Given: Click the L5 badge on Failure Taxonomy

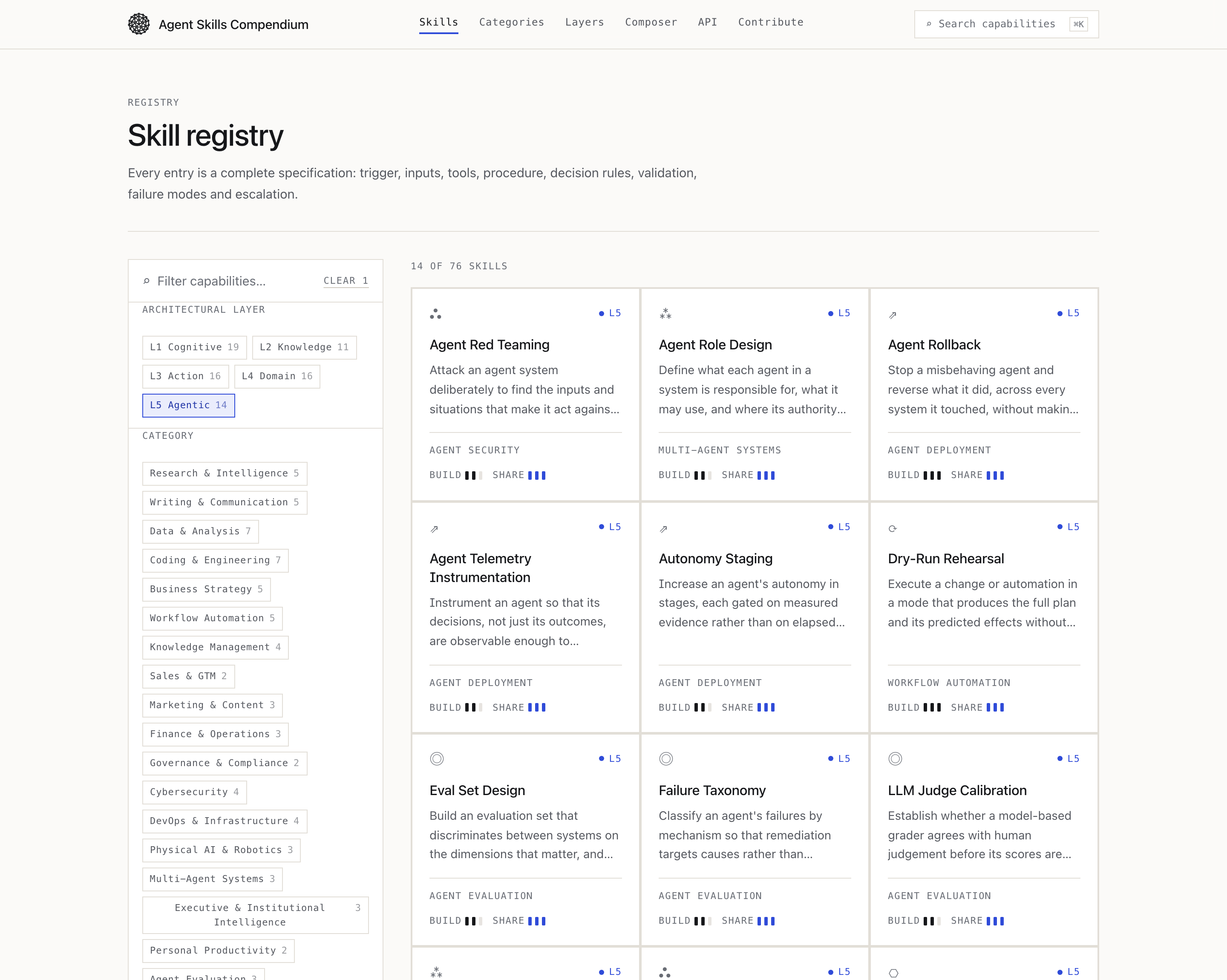Looking at the screenshot, I should (839, 758).
